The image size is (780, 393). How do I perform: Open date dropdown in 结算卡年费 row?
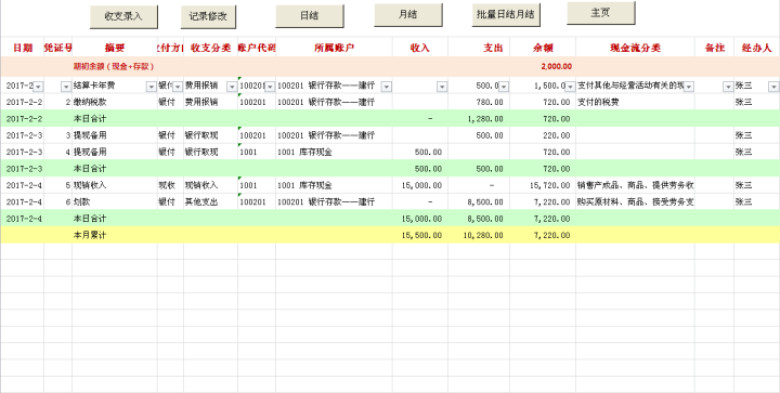pyautogui.click(x=38, y=87)
